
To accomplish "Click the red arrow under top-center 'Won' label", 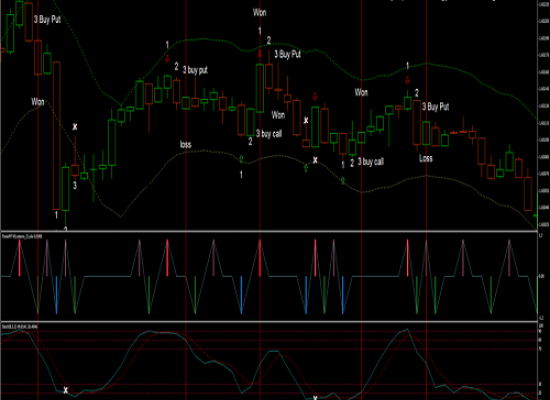I will (260, 54).
